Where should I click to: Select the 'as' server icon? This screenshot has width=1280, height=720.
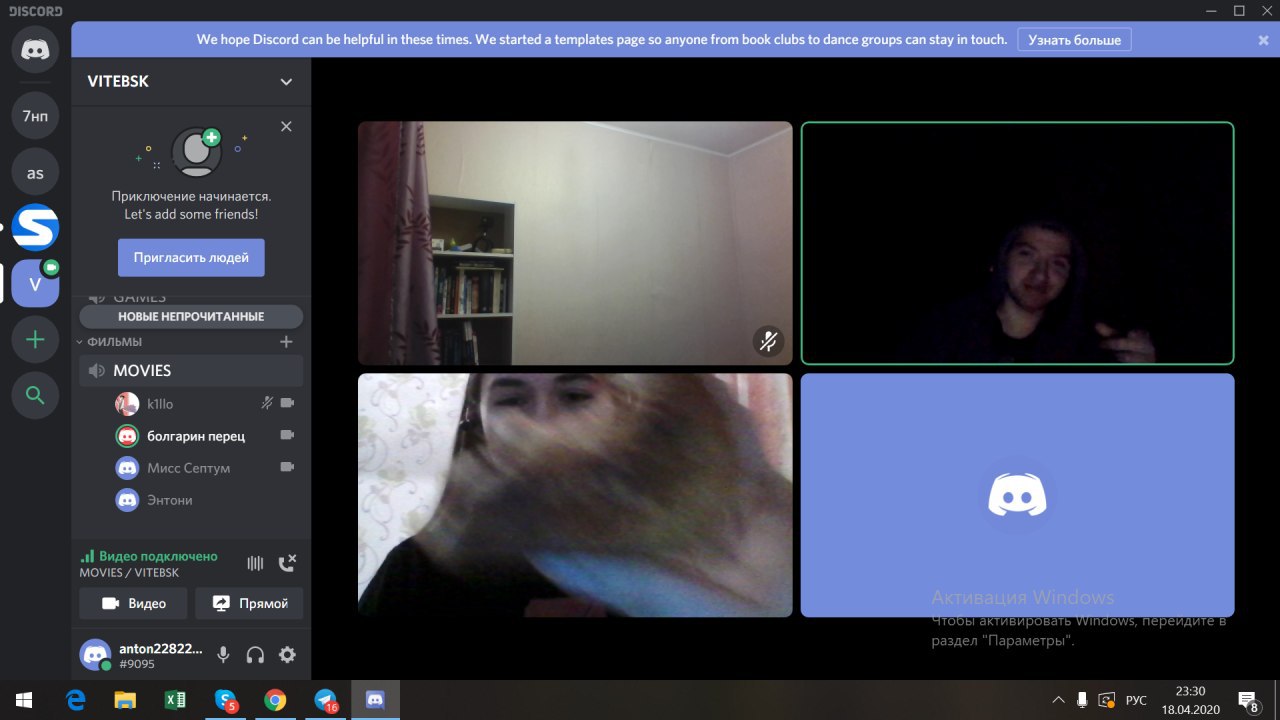35,173
